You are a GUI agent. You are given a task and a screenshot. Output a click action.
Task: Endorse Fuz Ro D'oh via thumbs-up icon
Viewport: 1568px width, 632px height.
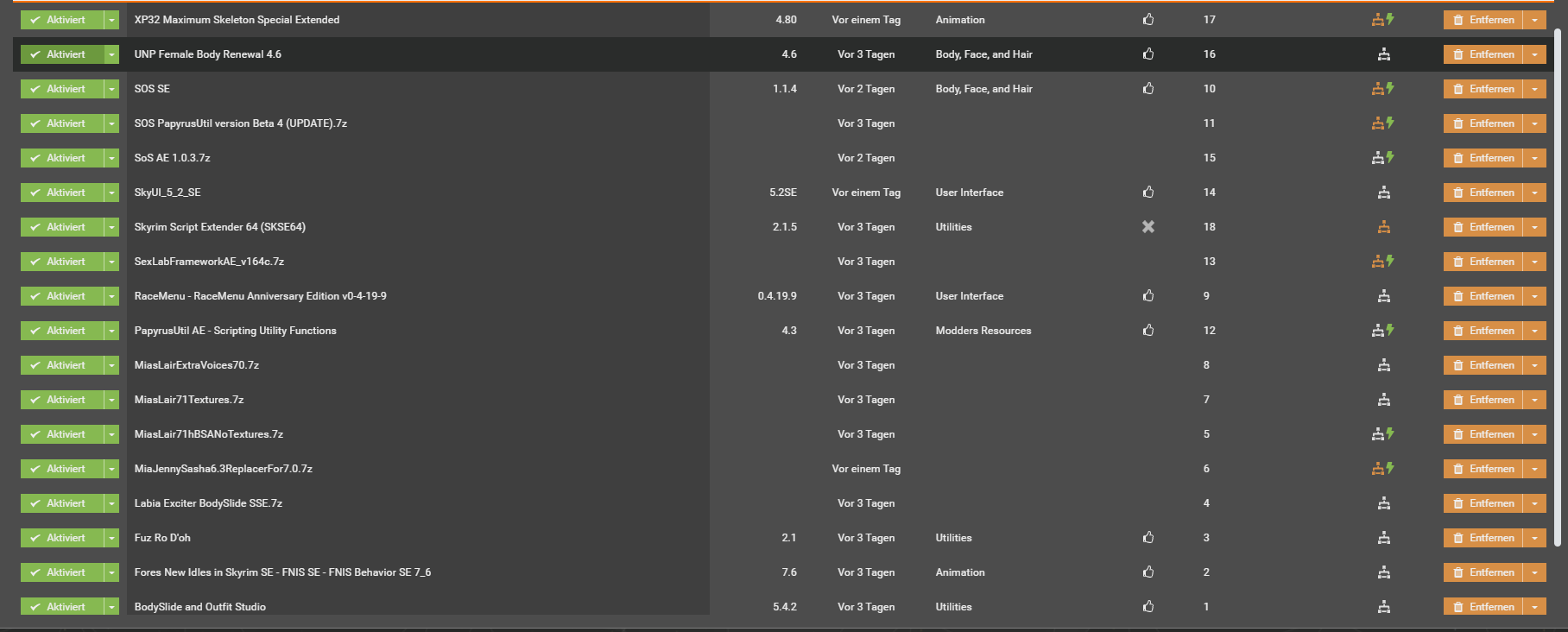(1148, 538)
